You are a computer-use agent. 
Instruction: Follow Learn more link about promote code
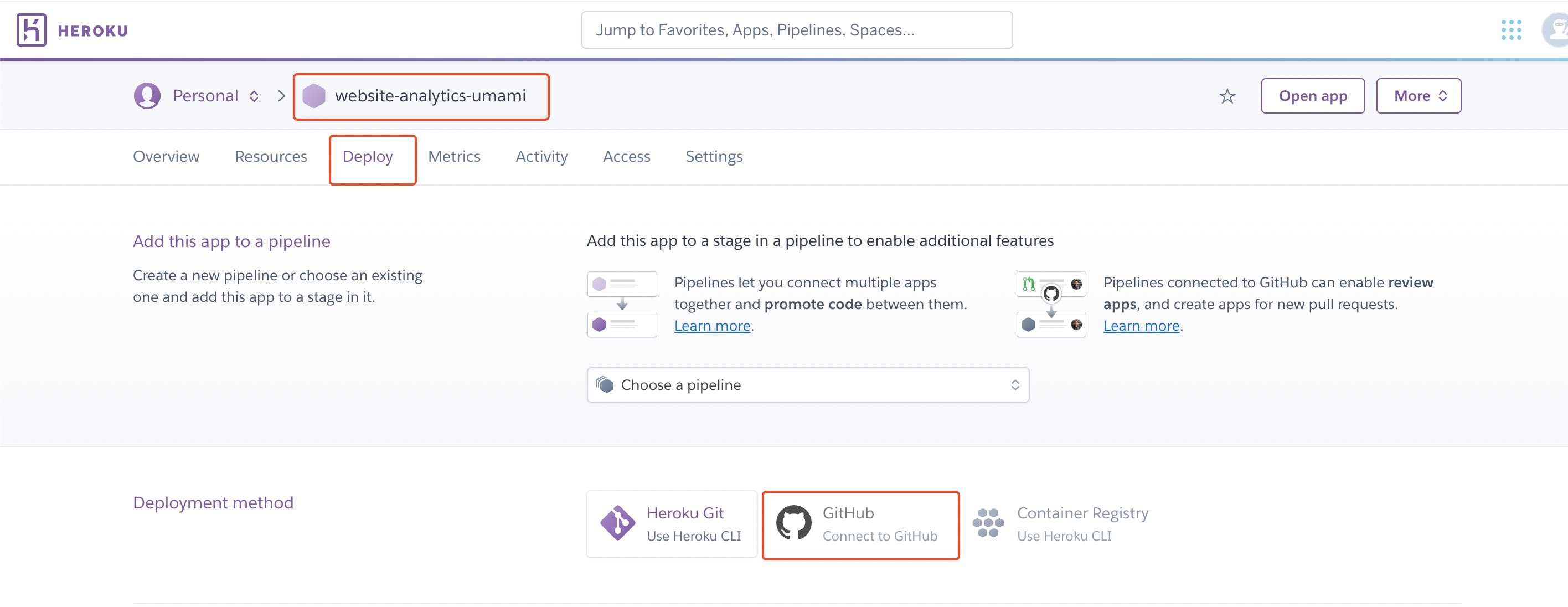[x=712, y=326]
